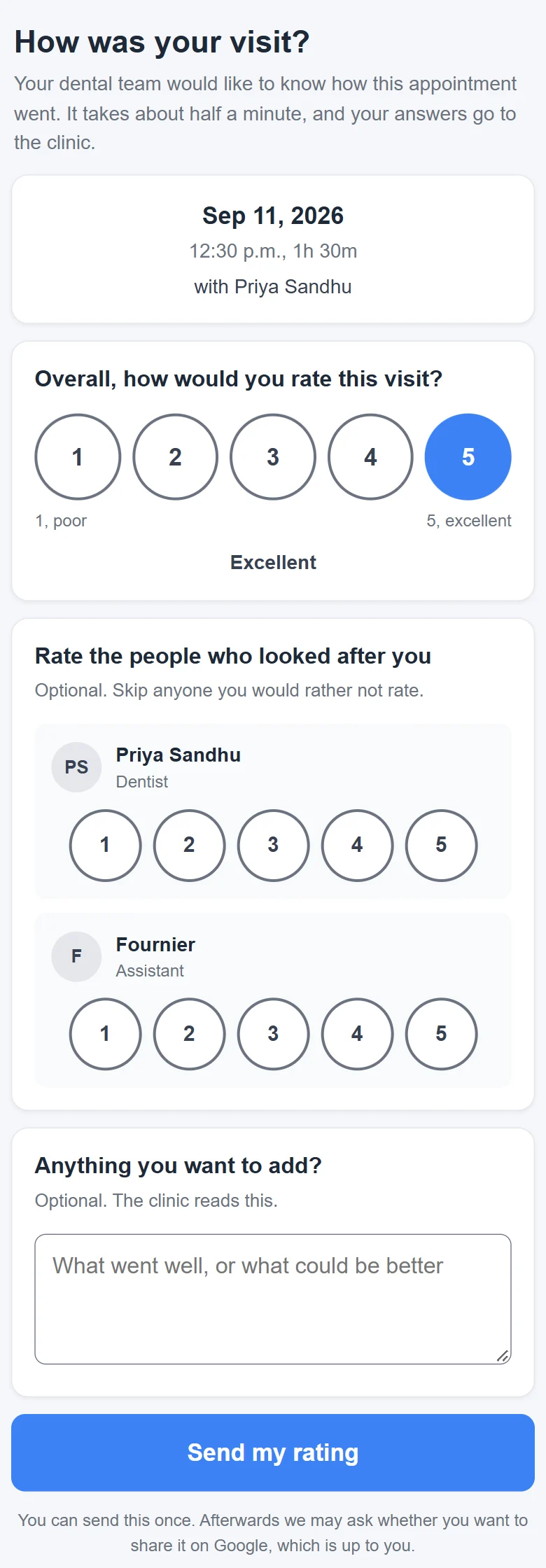This screenshot has height=1568, width=546.
Task: Give Priya Sandhu a rating of 1
Action: click(x=105, y=846)
